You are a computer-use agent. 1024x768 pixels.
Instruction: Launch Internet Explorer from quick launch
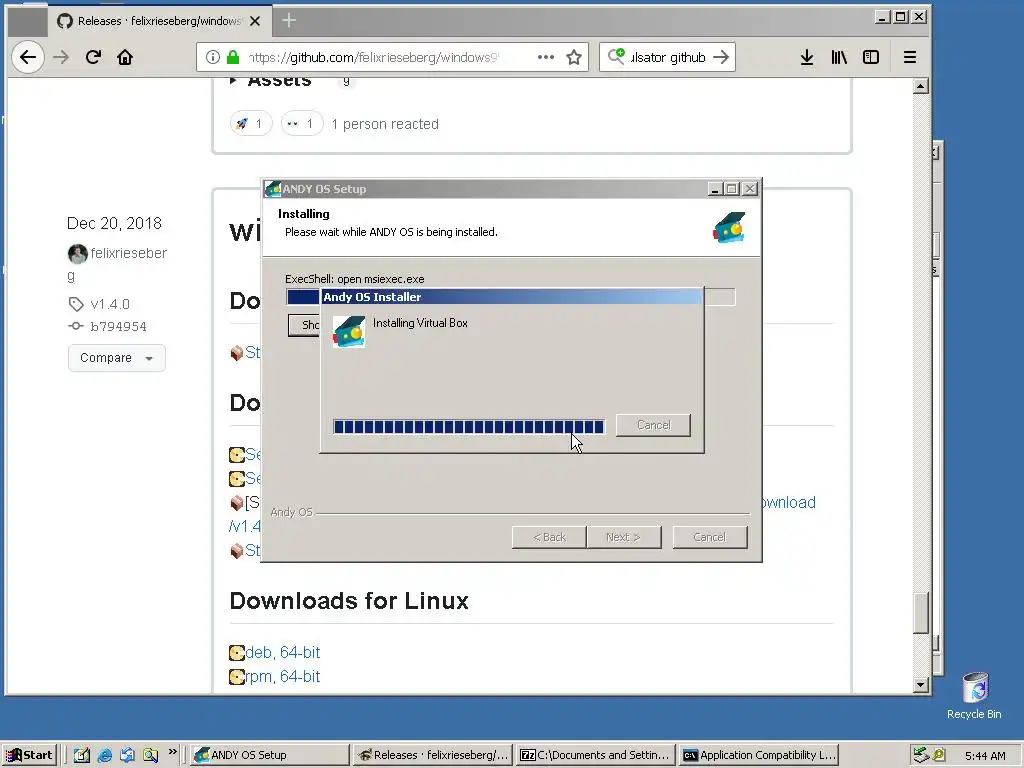[x=104, y=756]
